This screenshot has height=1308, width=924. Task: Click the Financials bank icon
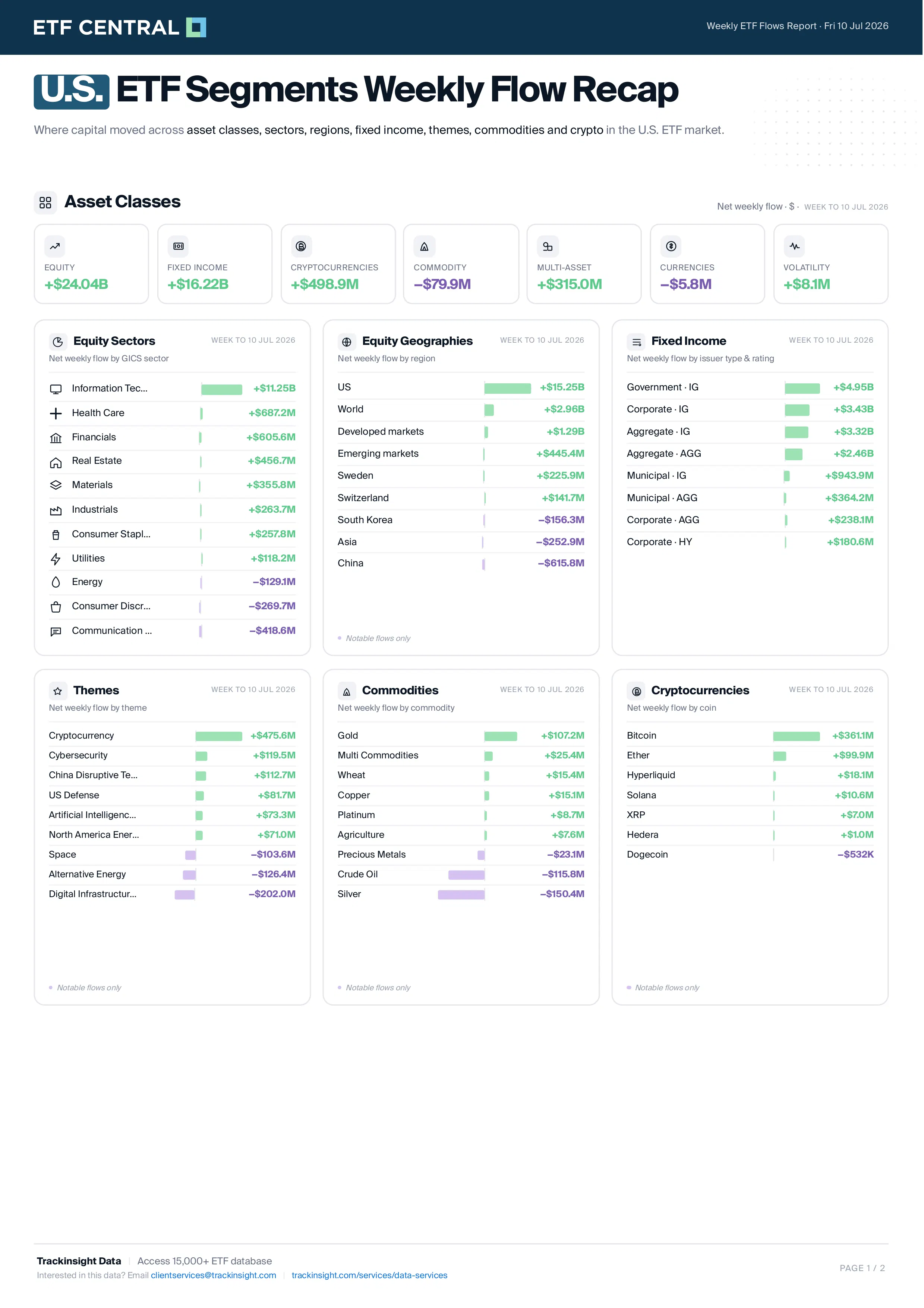tap(56, 438)
